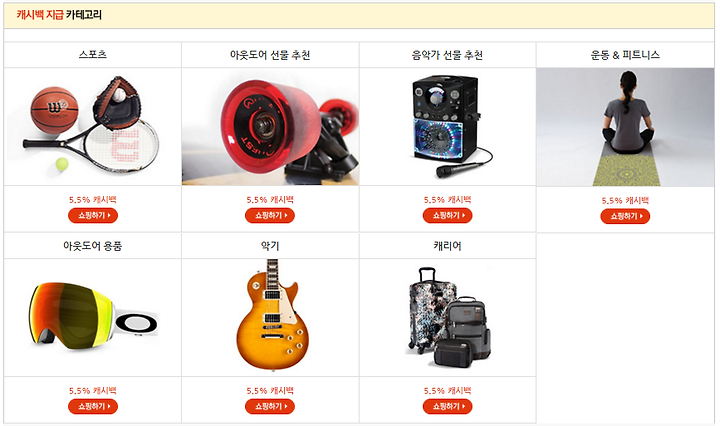Open the yoga mat fitness image
The height and width of the screenshot is (426, 720).
click(x=625, y=127)
